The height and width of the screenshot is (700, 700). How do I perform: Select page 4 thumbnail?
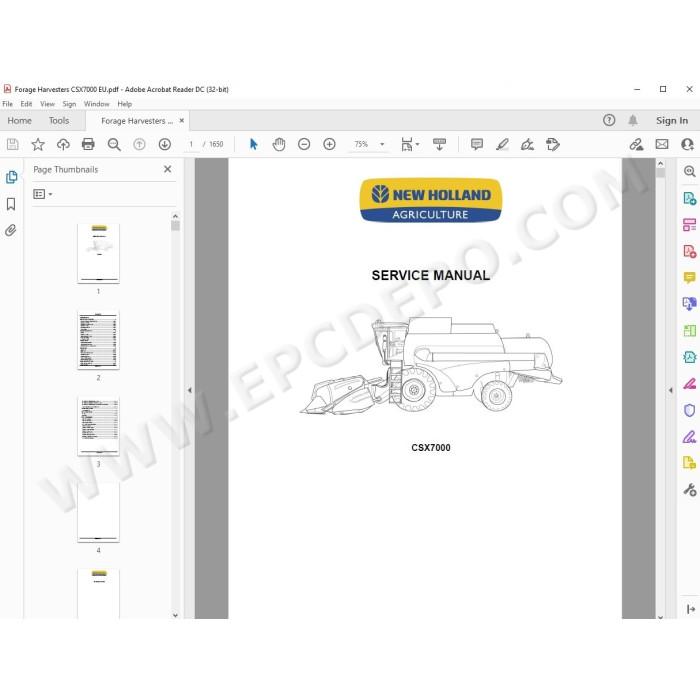(98, 512)
